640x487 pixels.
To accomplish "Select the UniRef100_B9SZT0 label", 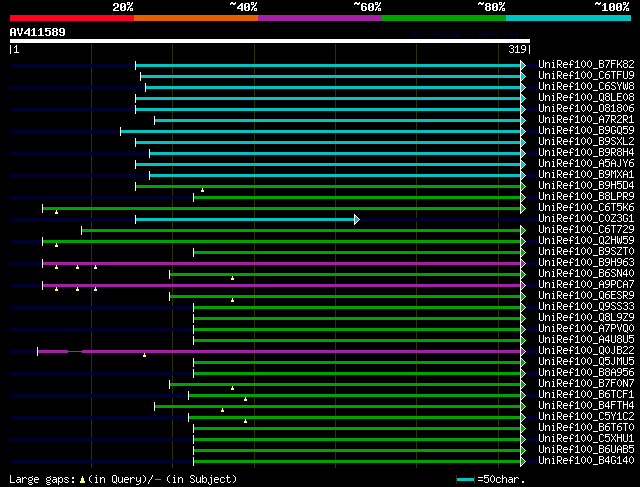I will [x=586, y=252].
